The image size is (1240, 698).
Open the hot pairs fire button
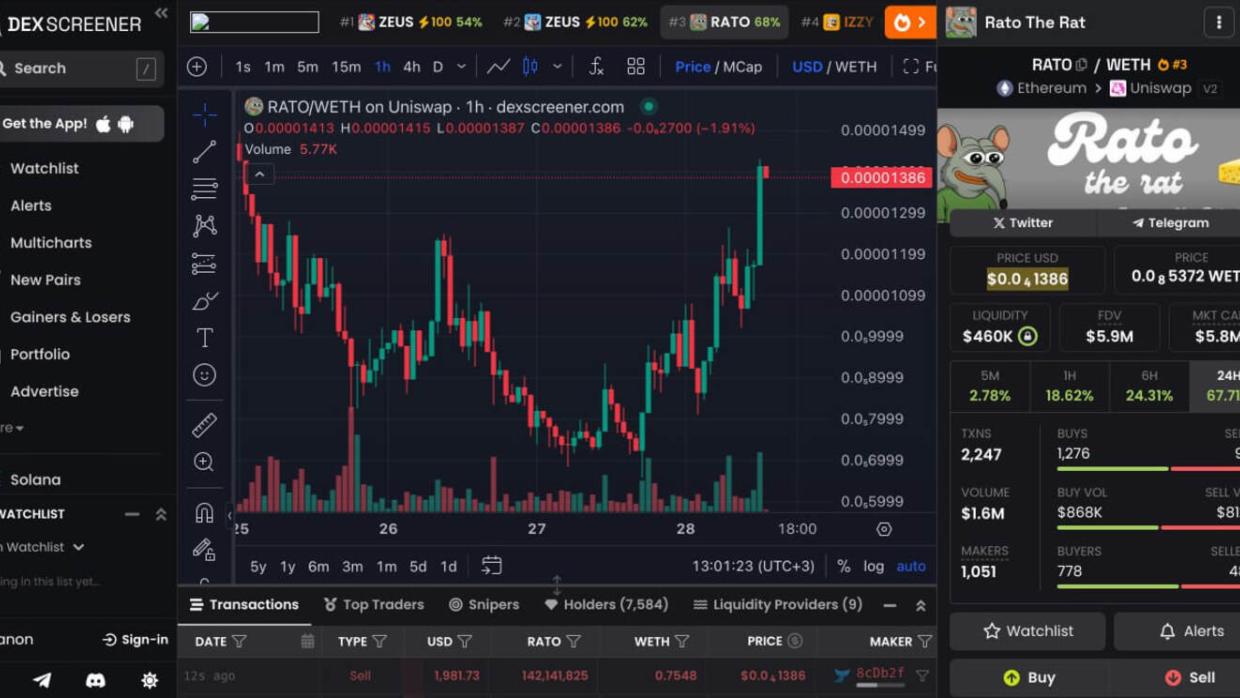click(x=910, y=22)
